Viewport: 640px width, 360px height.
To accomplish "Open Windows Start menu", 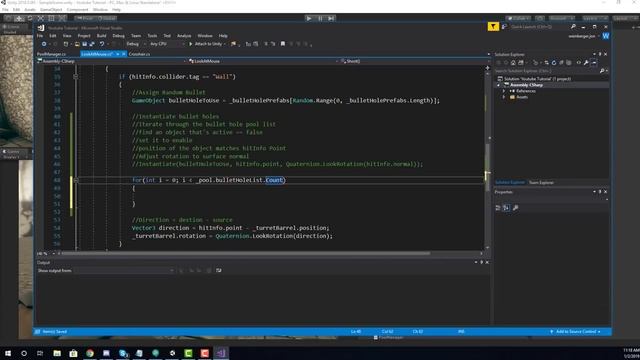I will [8, 353].
